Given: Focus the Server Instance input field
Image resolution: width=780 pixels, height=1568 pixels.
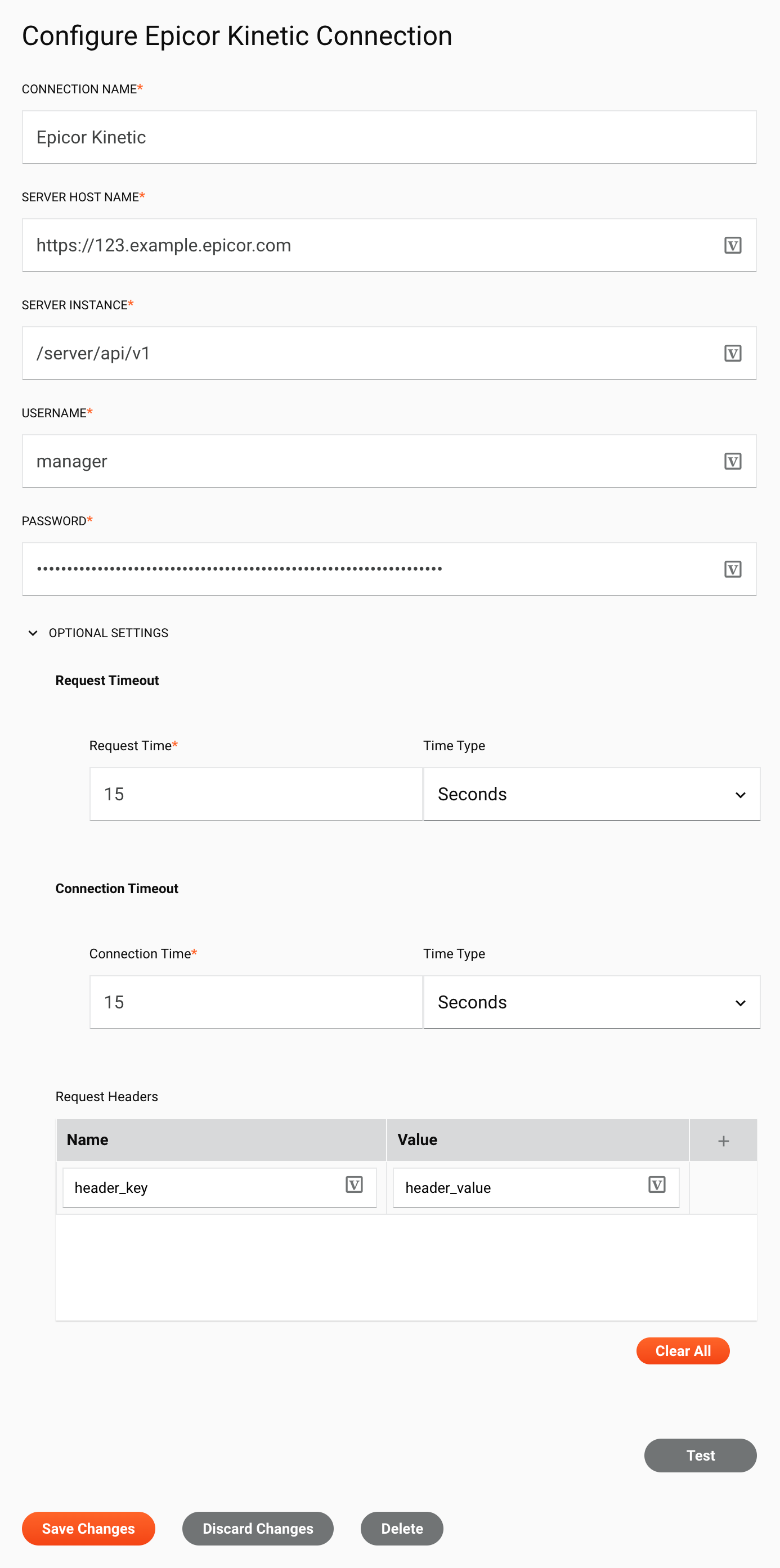Looking at the screenshot, I should 389,353.
